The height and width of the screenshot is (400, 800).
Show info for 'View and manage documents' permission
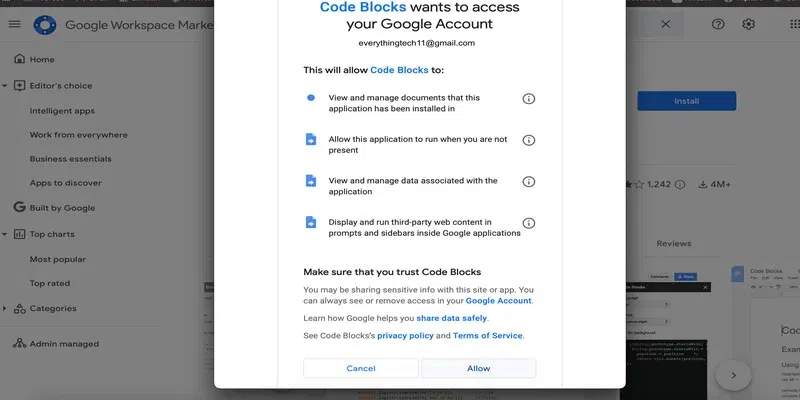pyautogui.click(x=529, y=98)
